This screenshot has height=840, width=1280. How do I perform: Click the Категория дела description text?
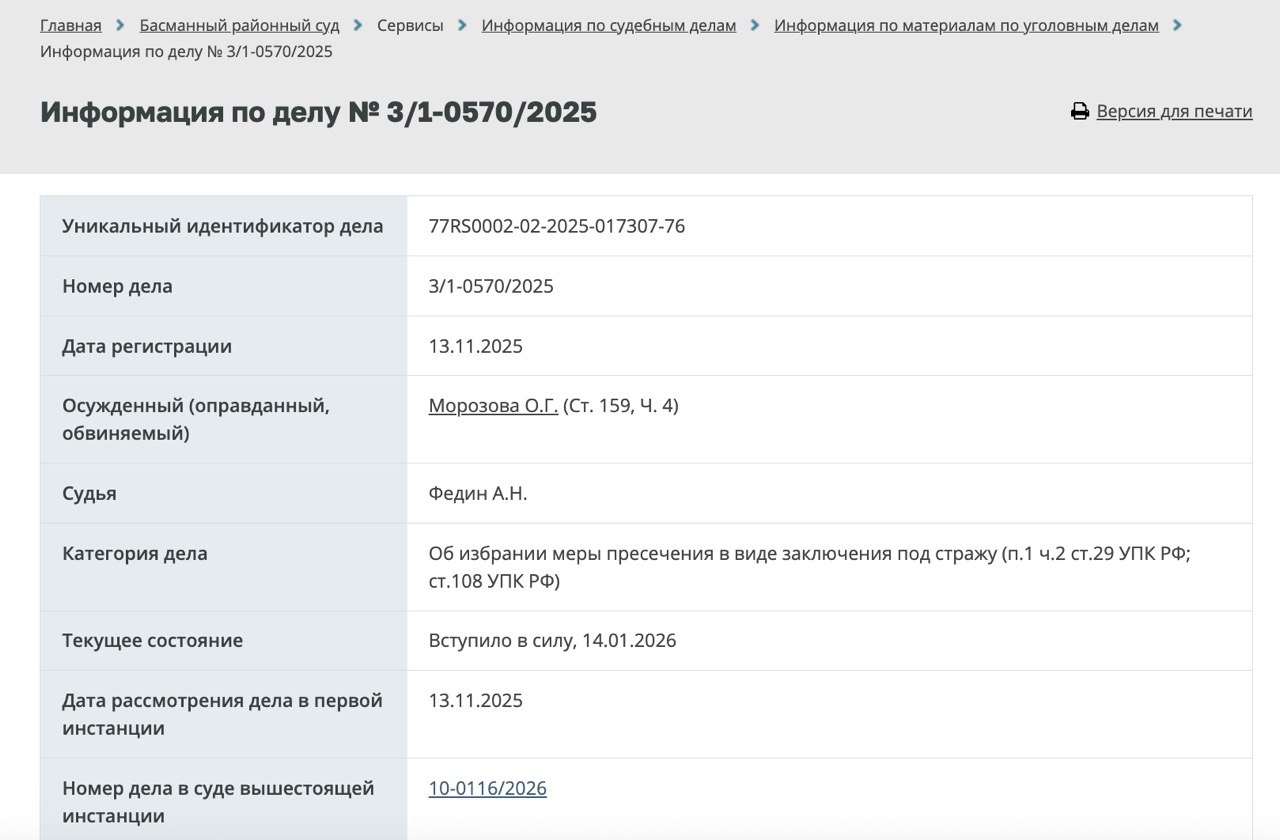pyautogui.click(x=808, y=566)
